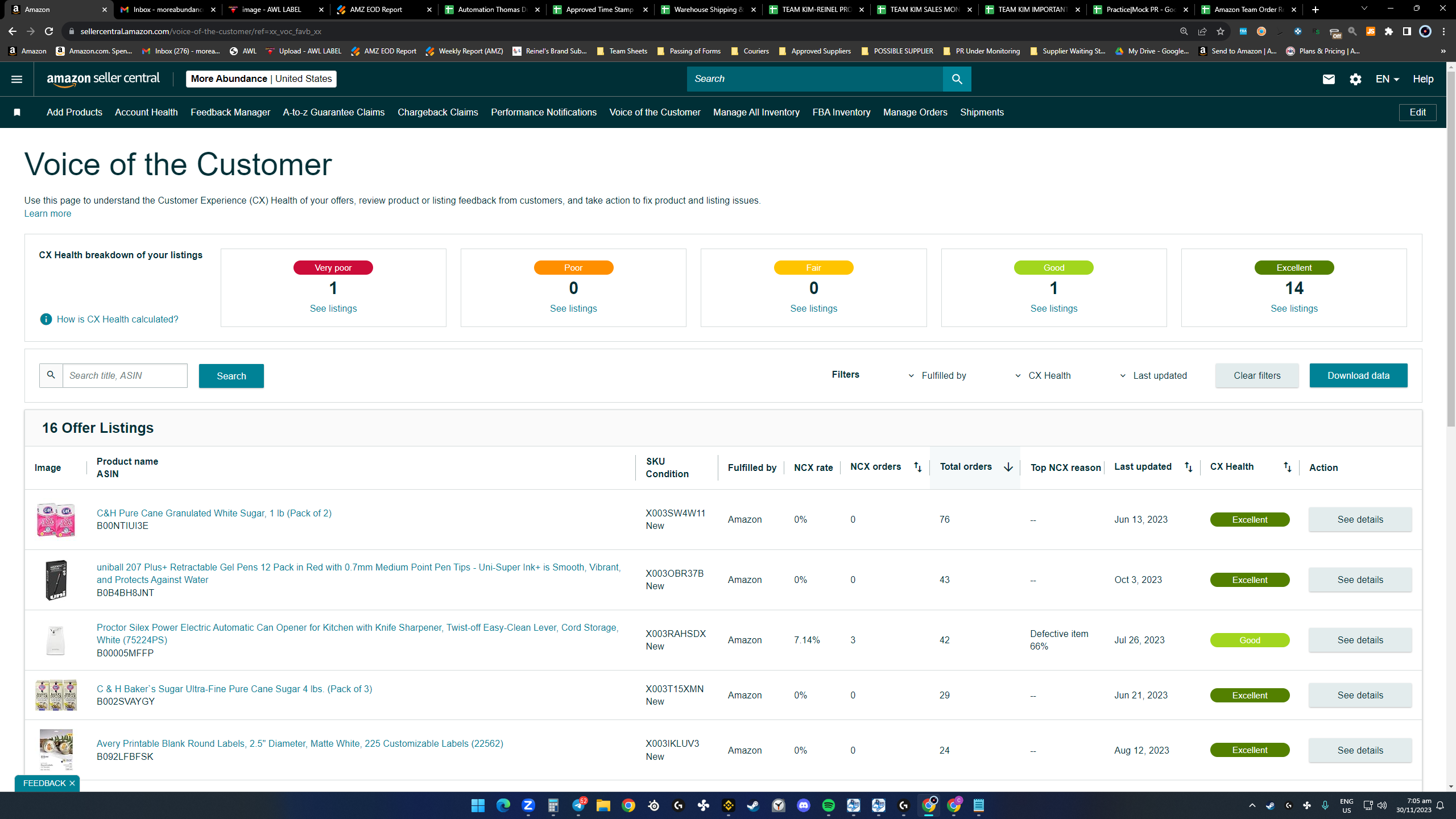Sort the table by Last updated column
The image size is (1456, 819).
point(1188,467)
